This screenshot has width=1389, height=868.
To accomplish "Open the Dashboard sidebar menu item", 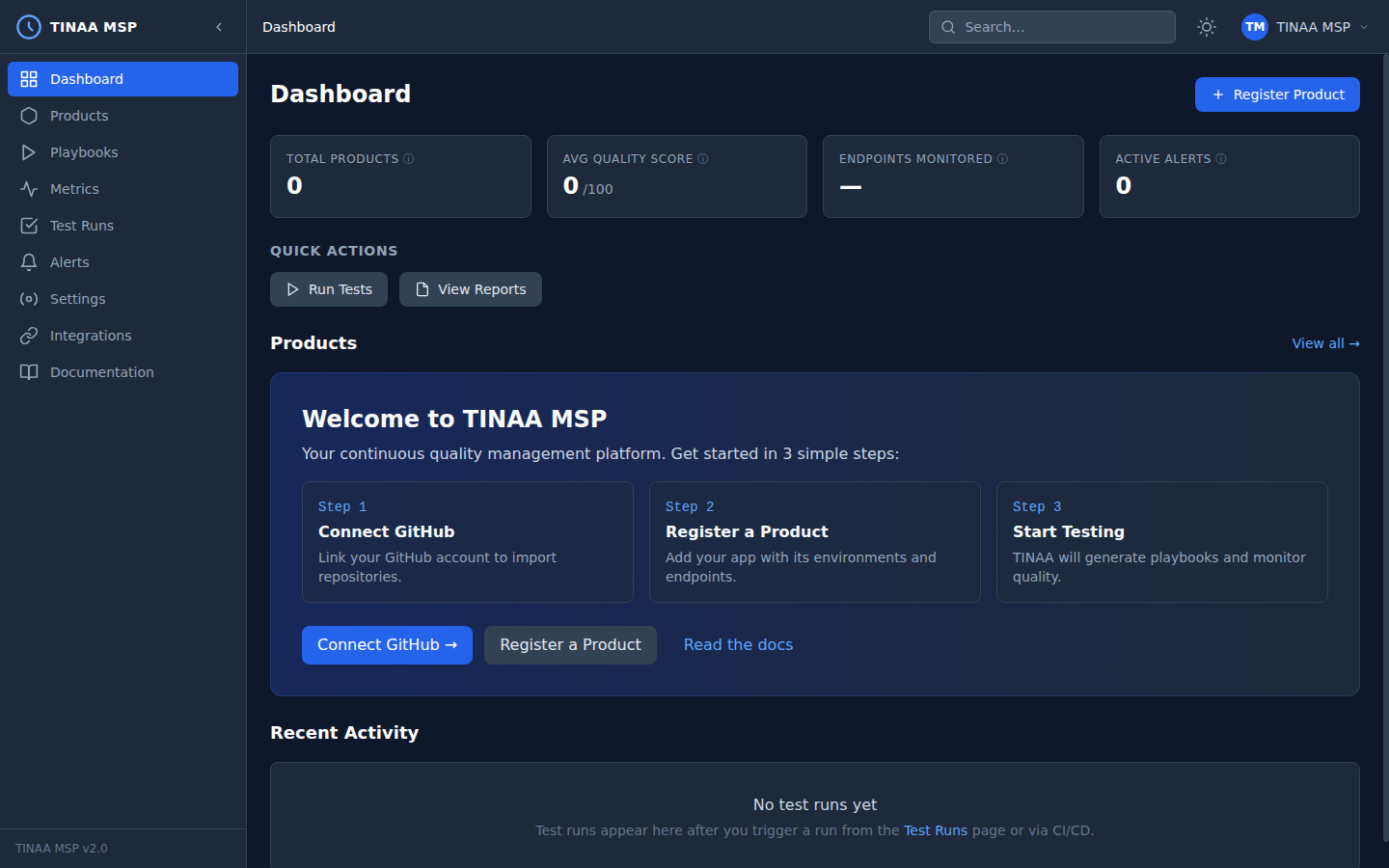I will (x=123, y=79).
